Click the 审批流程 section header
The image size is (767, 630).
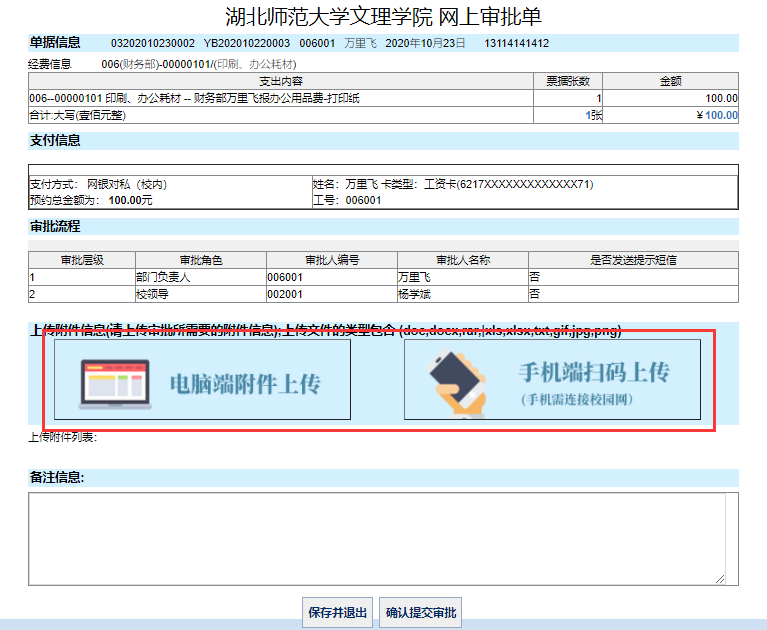pyautogui.click(x=55, y=227)
